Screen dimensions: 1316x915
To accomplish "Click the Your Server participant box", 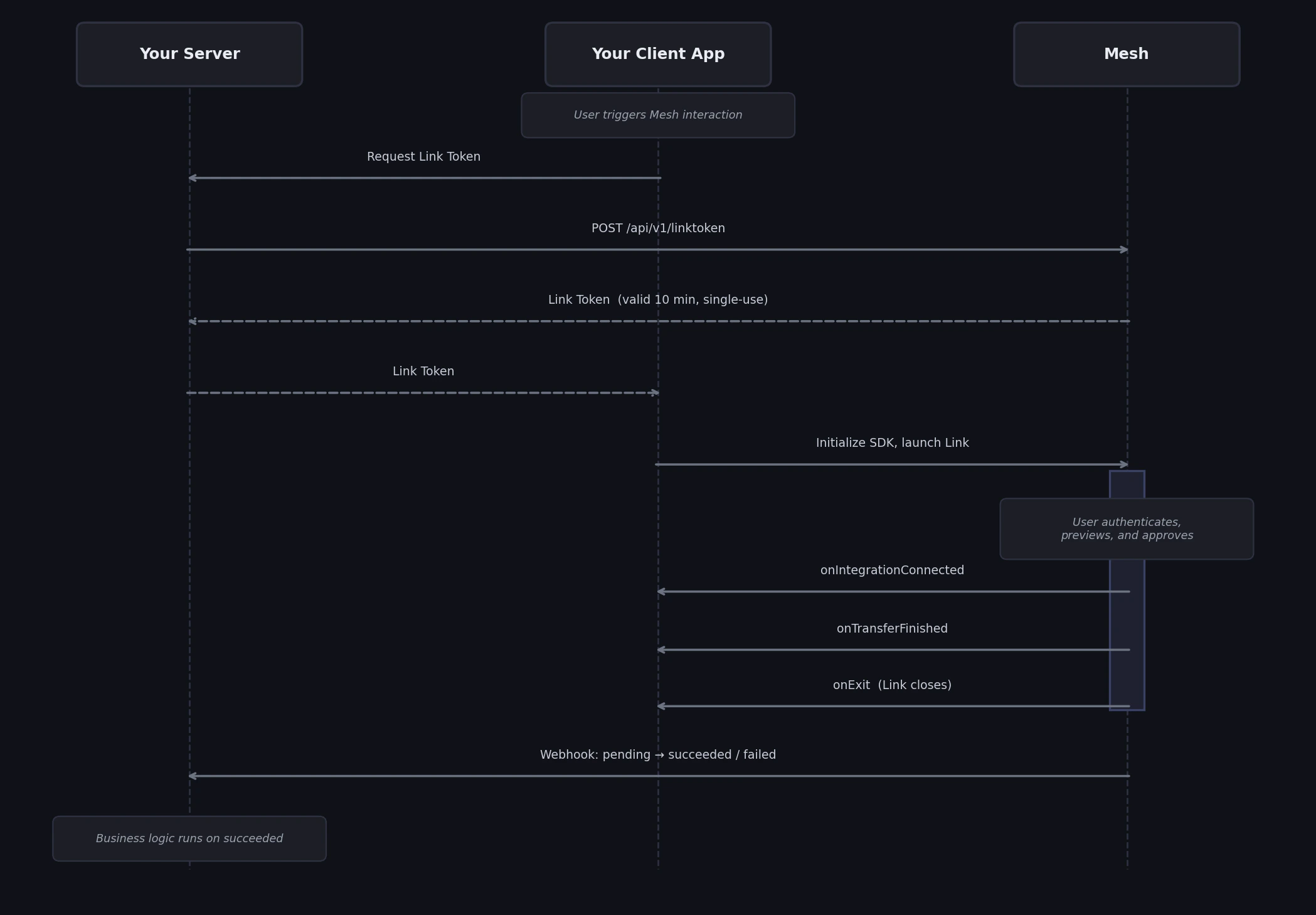I will pyautogui.click(x=189, y=55).
